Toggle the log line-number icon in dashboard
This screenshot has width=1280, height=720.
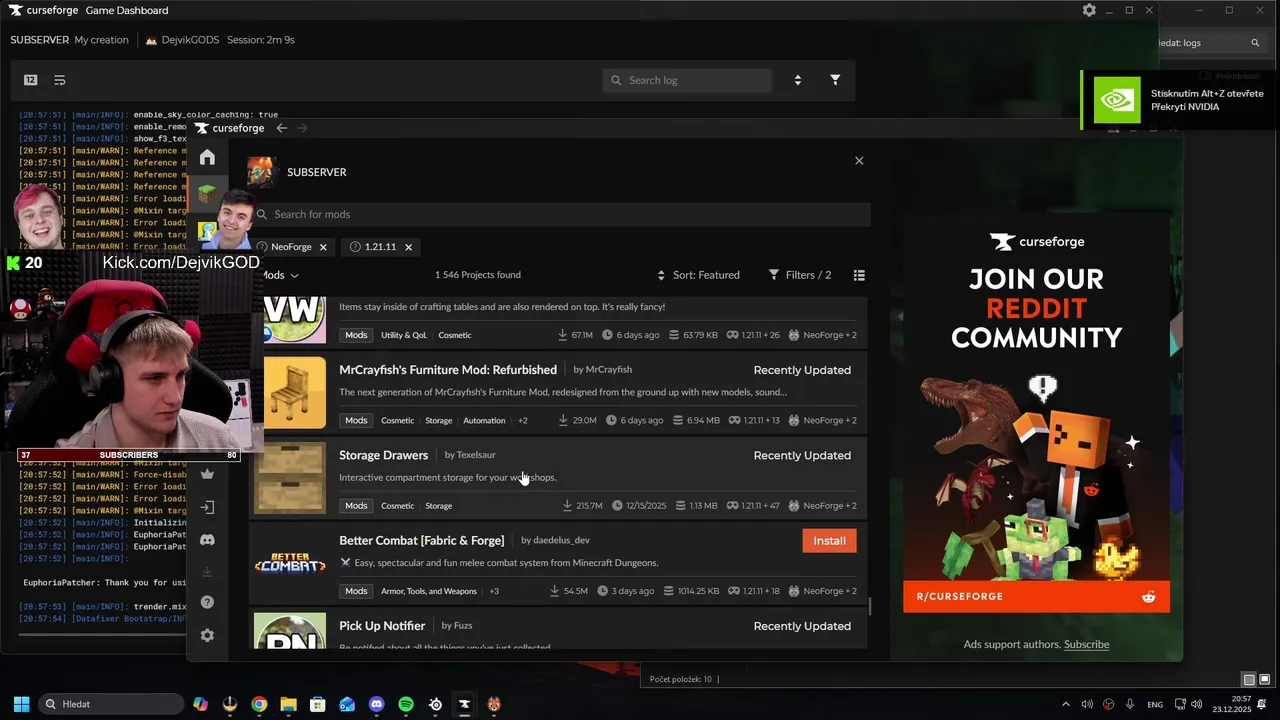click(31, 80)
